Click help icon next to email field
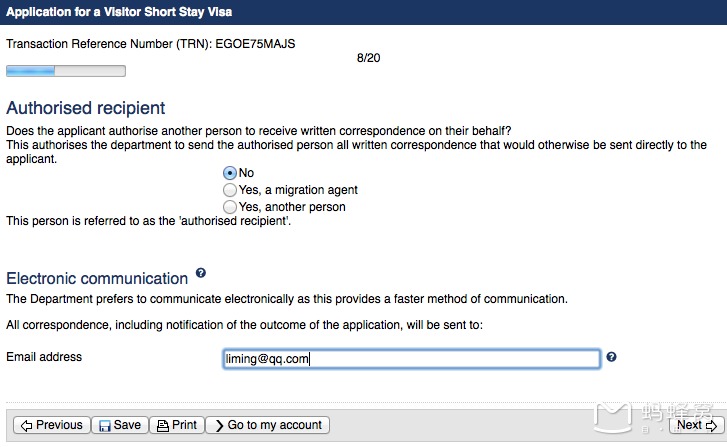 (x=611, y=357)
